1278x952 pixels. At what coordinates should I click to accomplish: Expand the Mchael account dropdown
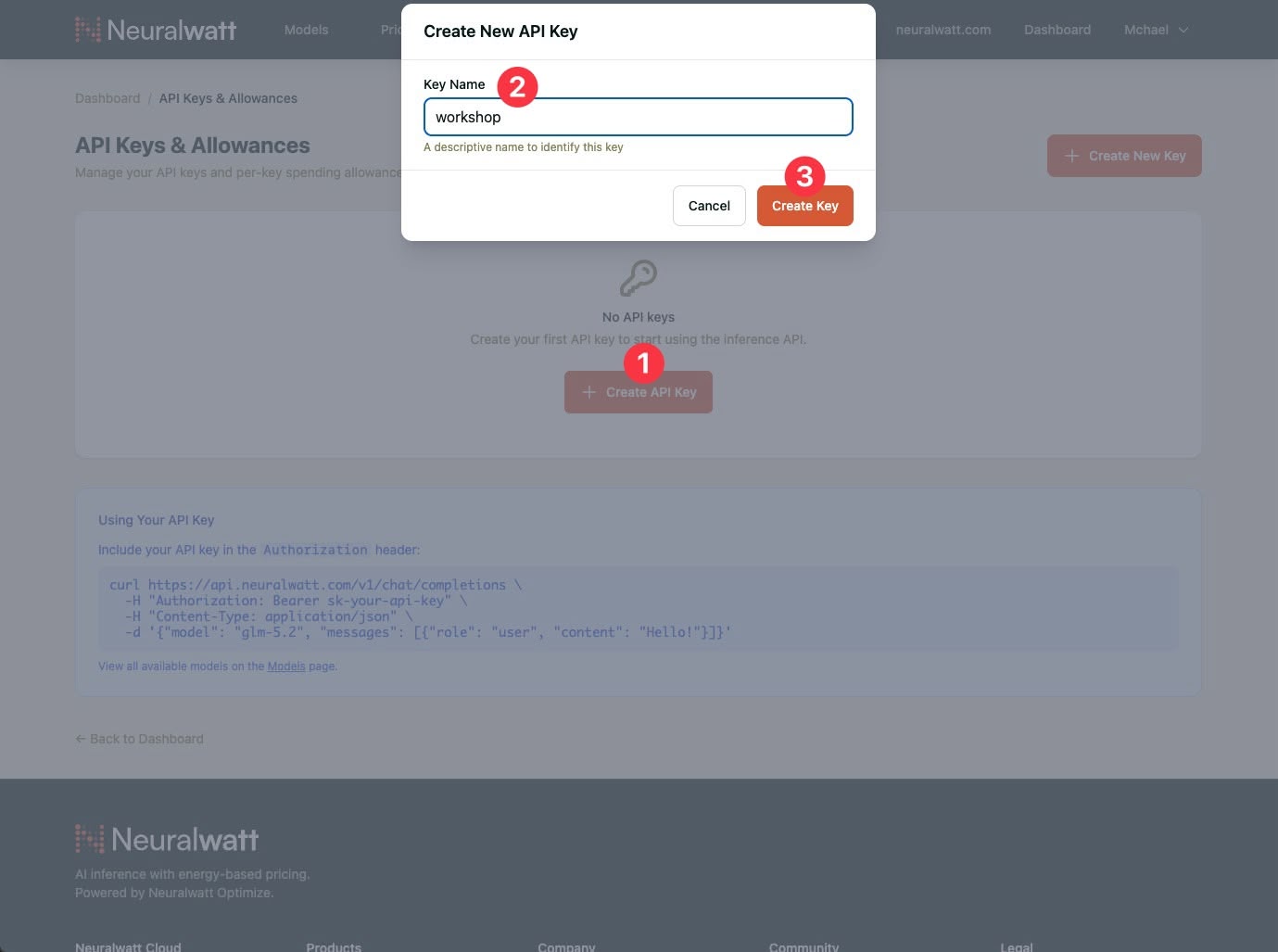point(1156,30)
